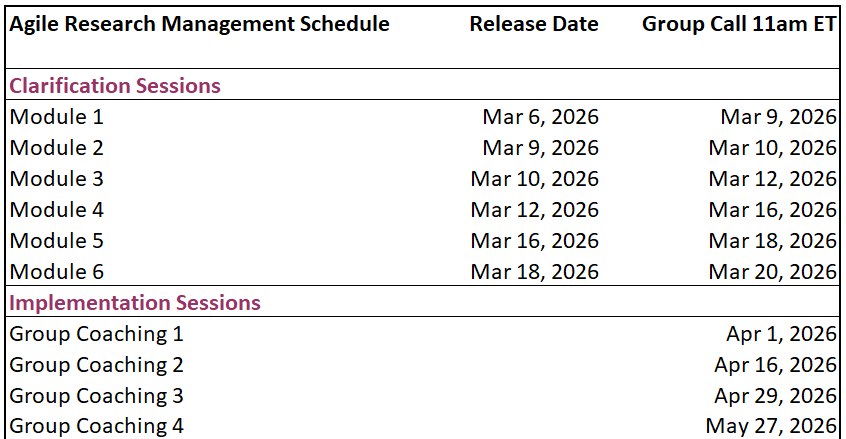Click Module 2 group call Mar 10, 2026
This screenshot has width=846, height=439.
tap(773, 148)
